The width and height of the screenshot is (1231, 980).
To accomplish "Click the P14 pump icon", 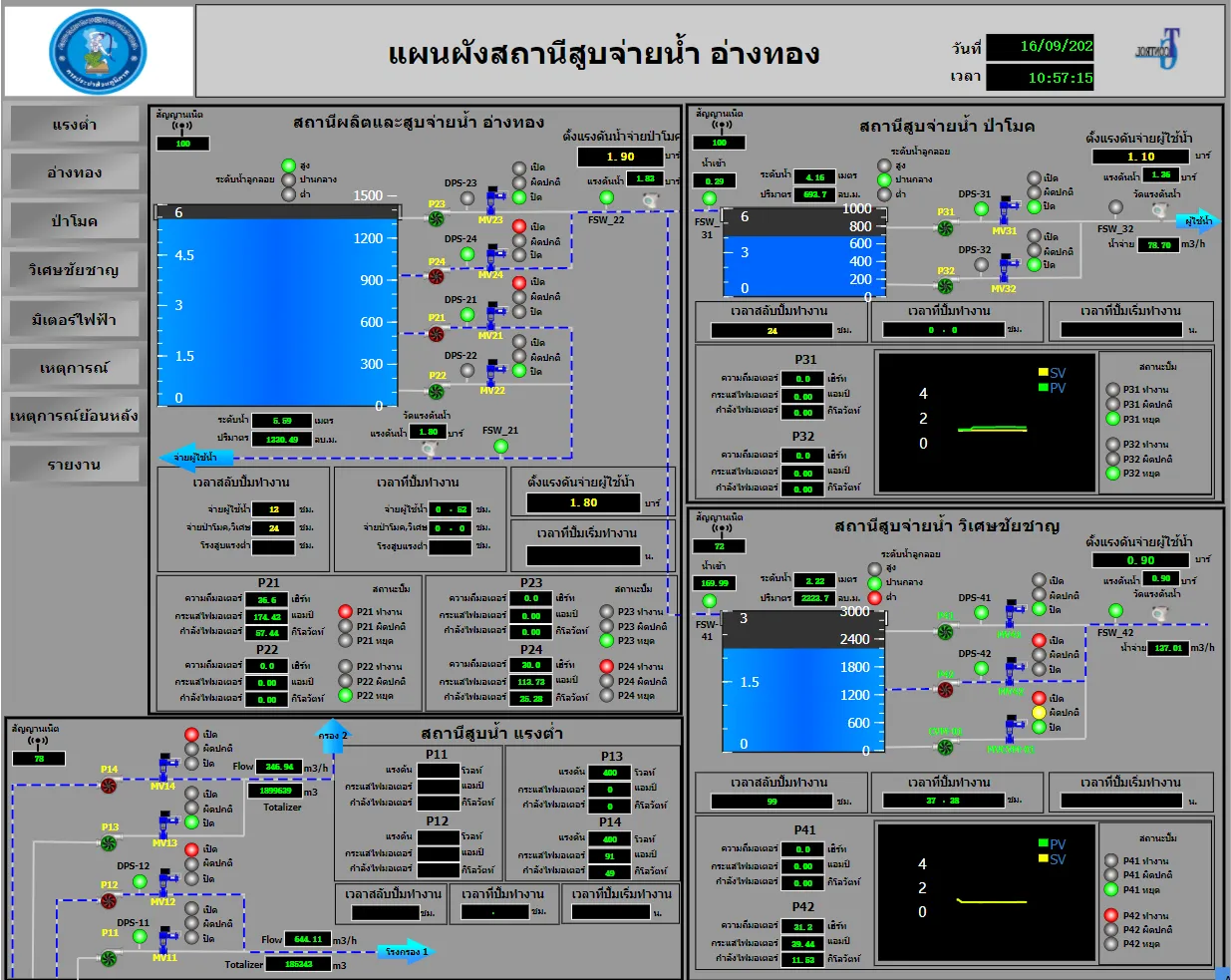I will pos(109,786).
